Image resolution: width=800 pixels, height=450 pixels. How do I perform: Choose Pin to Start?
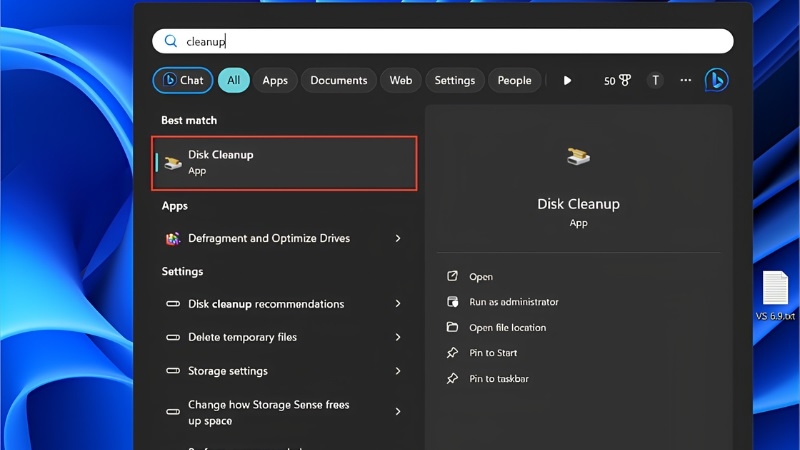[x=493, y=353]
